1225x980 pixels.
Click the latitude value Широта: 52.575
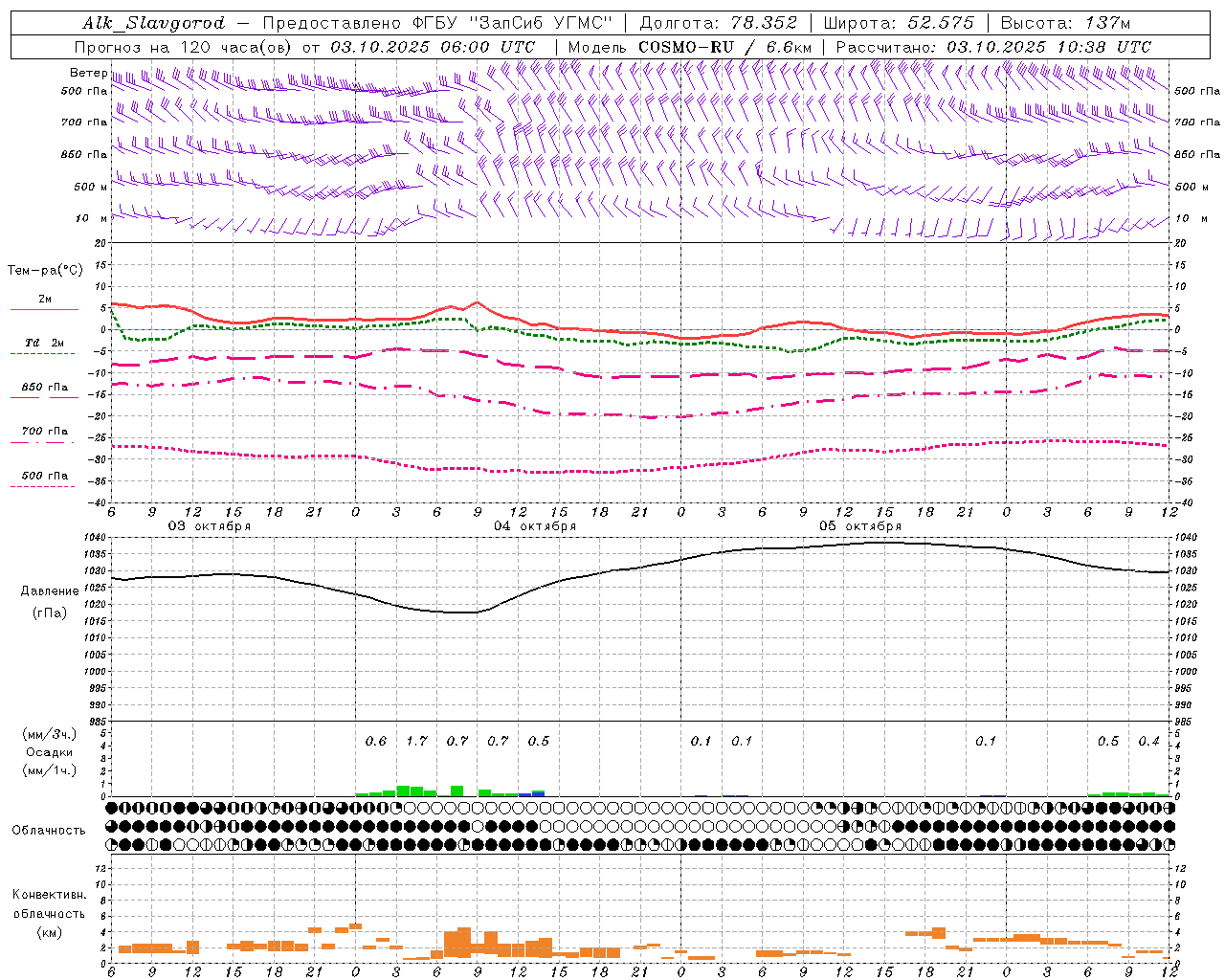tap(899, 23)
